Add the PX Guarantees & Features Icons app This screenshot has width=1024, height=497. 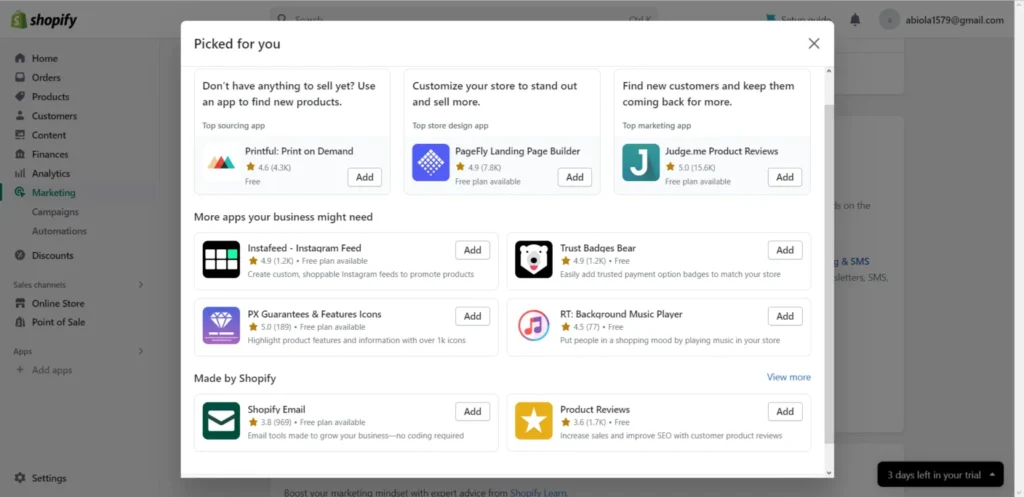pyautogui.click(x=473, y=316)
